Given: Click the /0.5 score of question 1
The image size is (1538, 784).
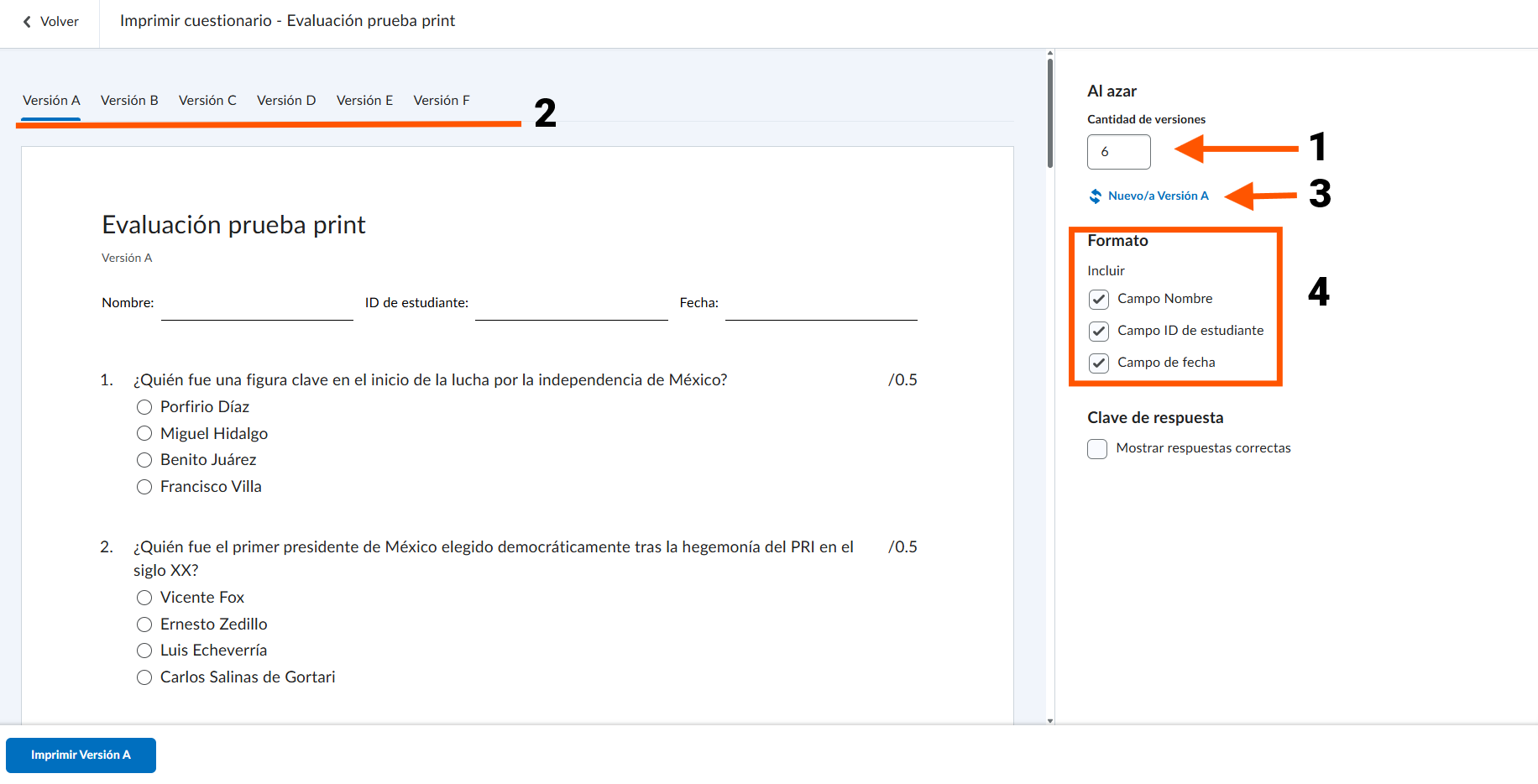Looking at the screenshot, I should 902,380.
